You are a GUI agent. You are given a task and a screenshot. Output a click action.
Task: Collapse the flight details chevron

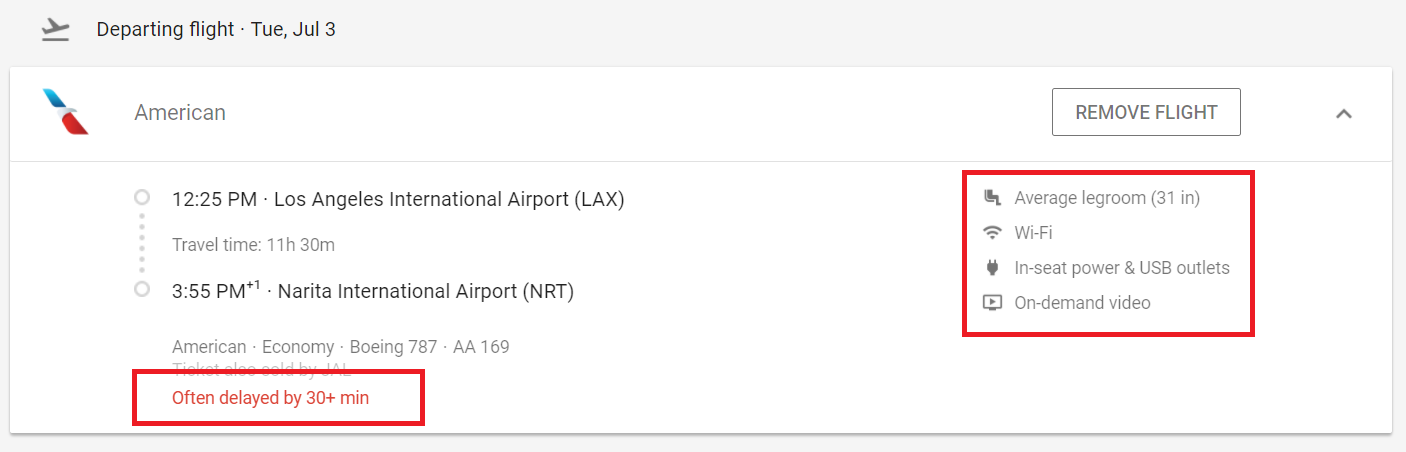(1344, 113)
